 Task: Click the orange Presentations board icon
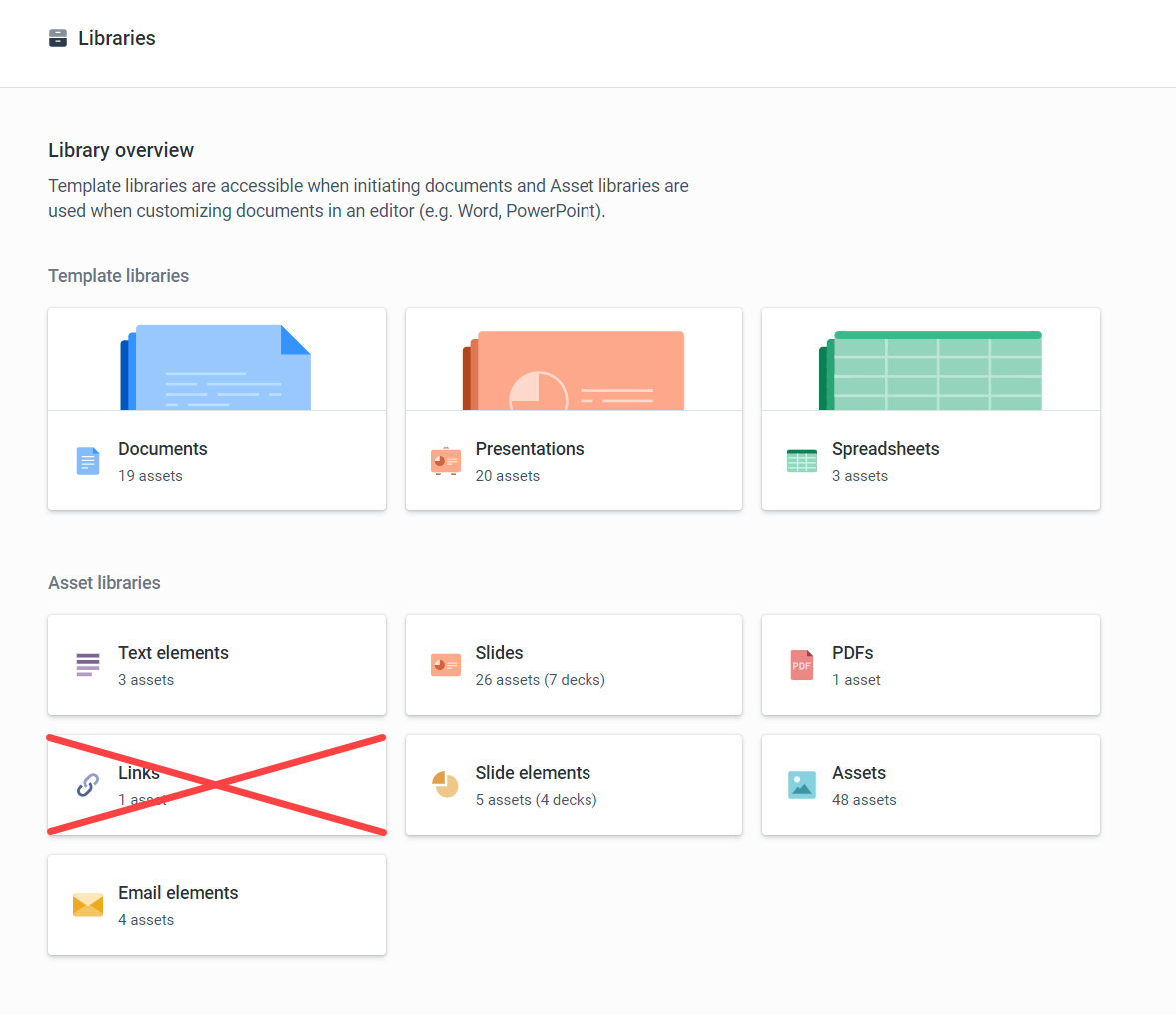446,461
